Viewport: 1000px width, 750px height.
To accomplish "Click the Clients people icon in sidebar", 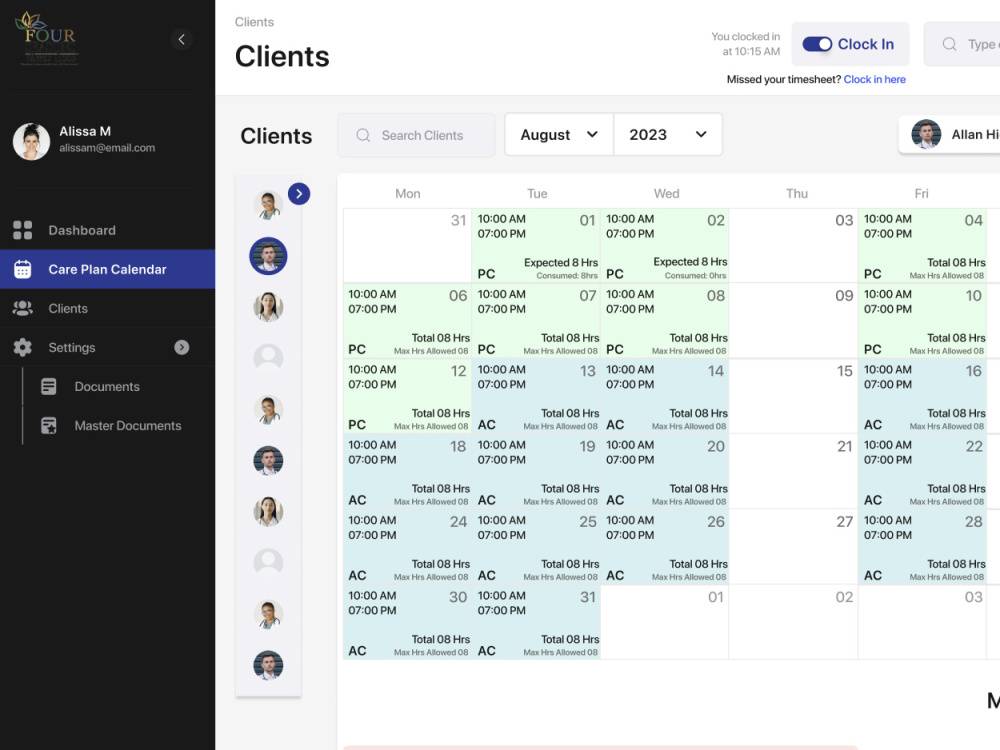I will [22, 309].
